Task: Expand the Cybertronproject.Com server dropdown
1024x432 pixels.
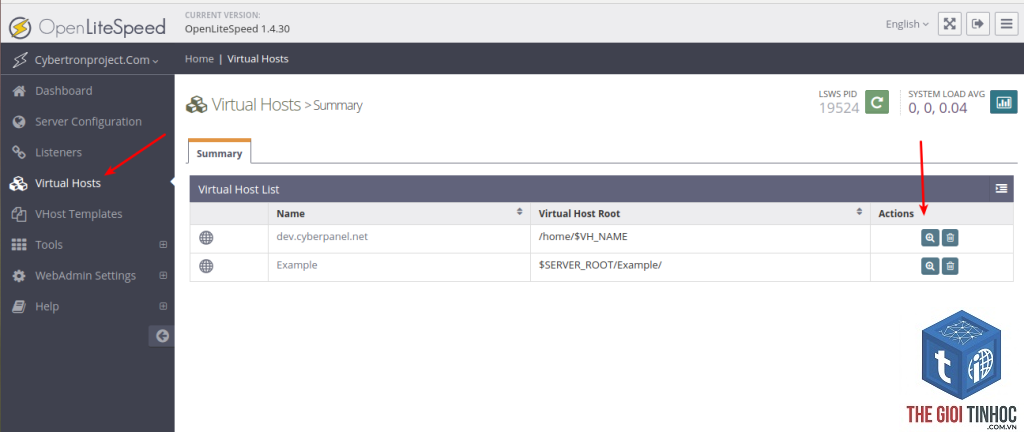Action: pos(97,60)
